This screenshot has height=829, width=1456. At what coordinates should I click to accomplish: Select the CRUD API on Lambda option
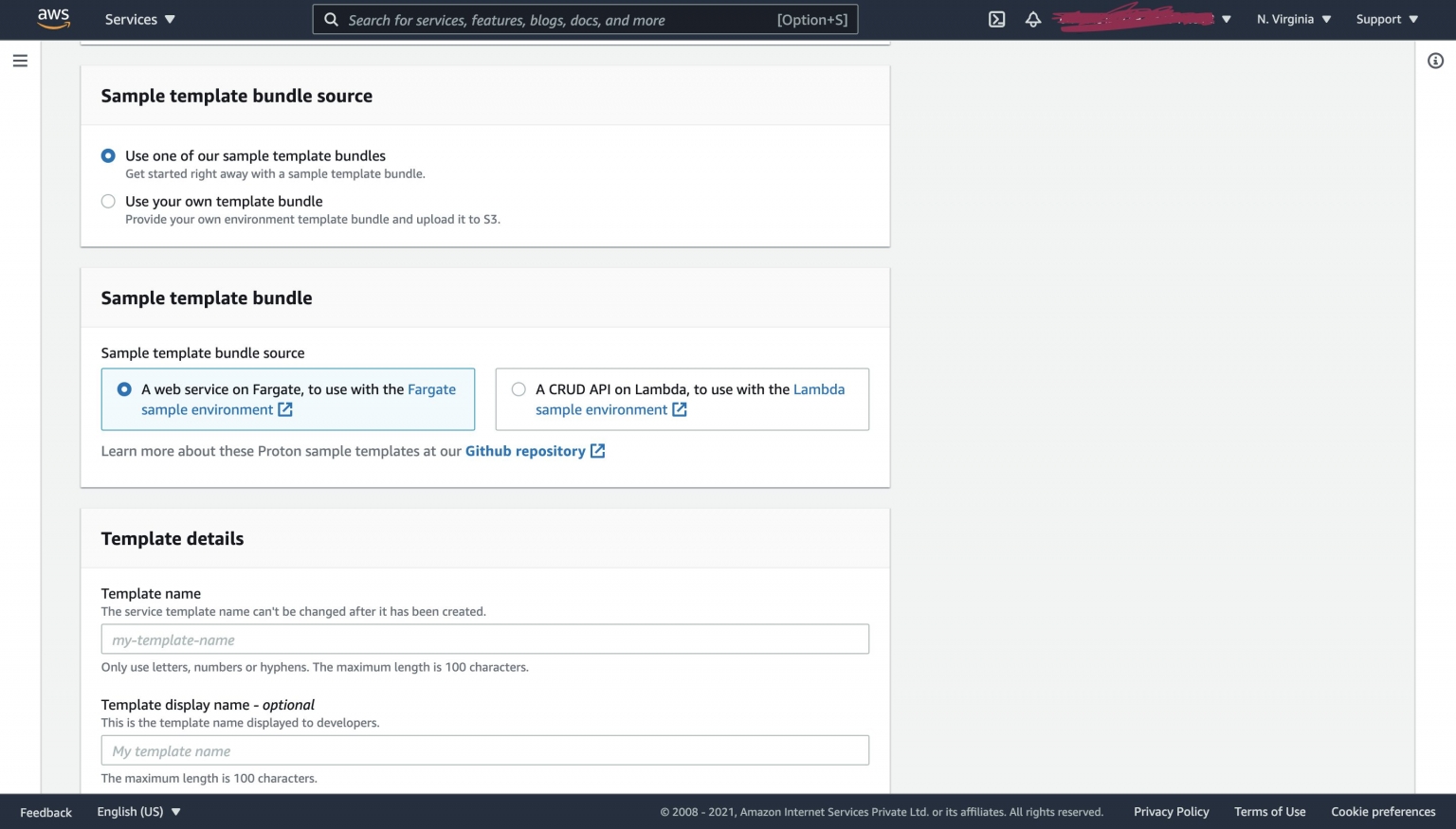[x=519, y=388]
